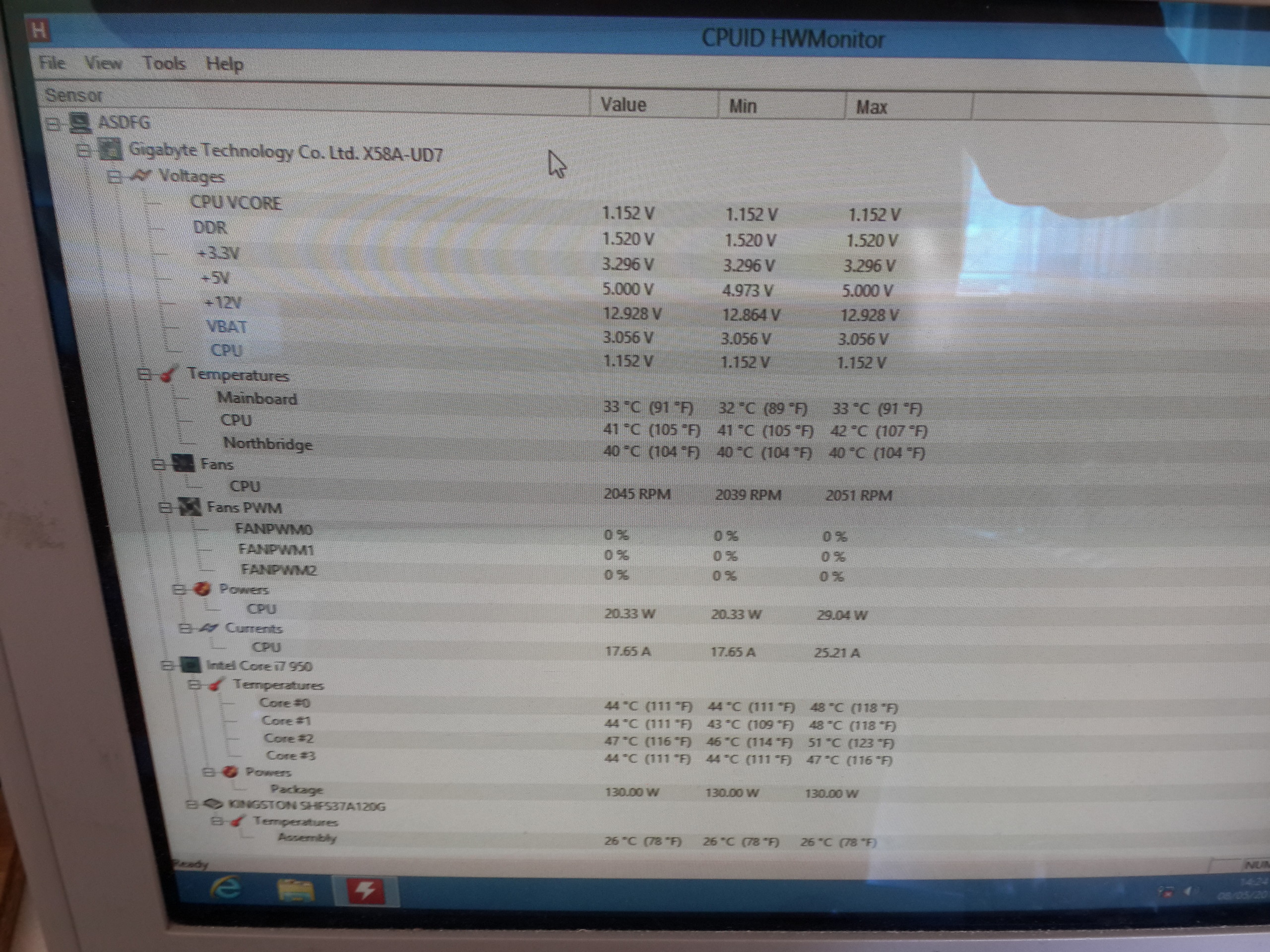Image resolution: width=1270 pixels, height=952 pixels.
Task: Collapse the Currents node
Action: pyautogui.click(x=186, y=628)
